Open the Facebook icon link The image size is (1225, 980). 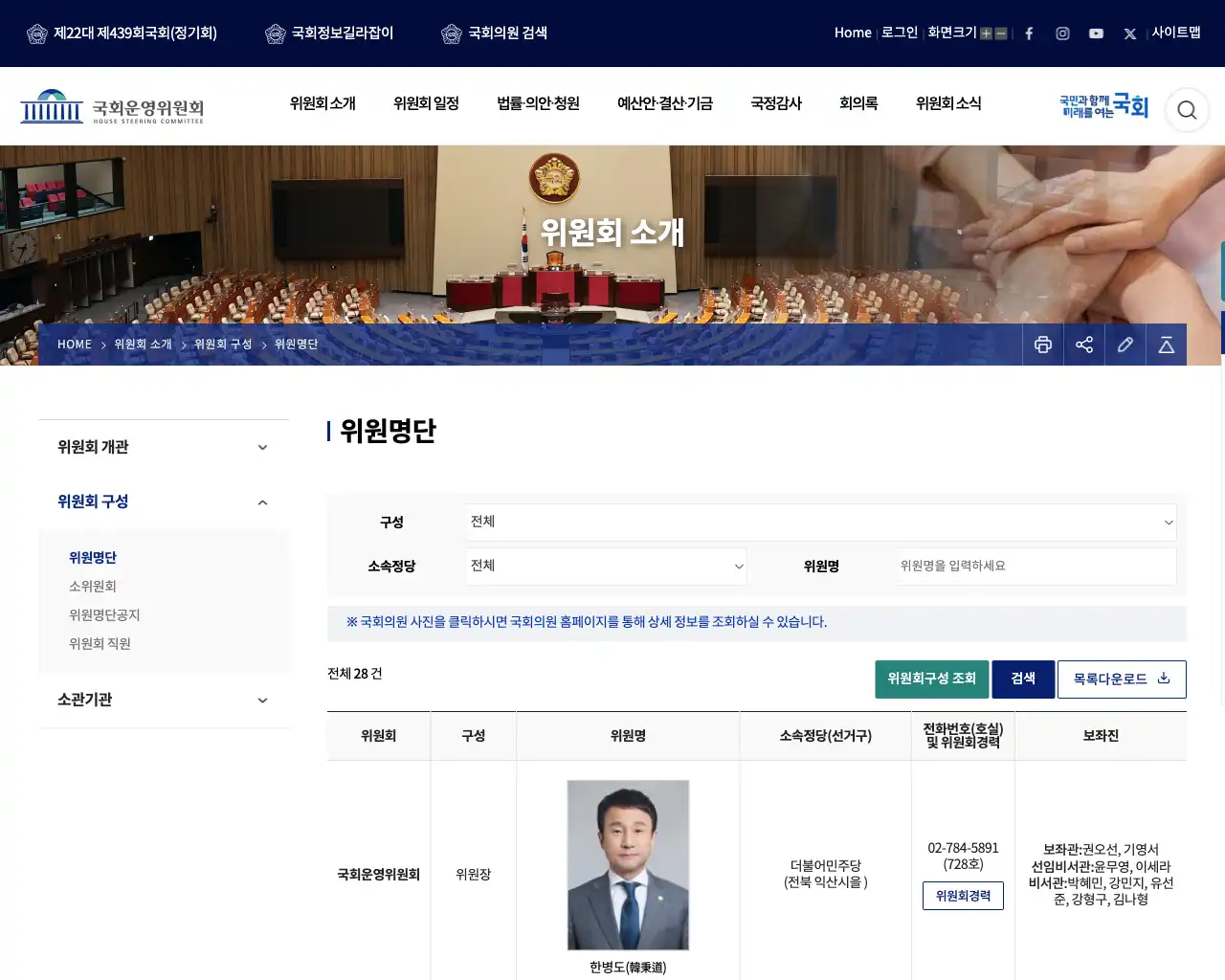coord(1029,33)
